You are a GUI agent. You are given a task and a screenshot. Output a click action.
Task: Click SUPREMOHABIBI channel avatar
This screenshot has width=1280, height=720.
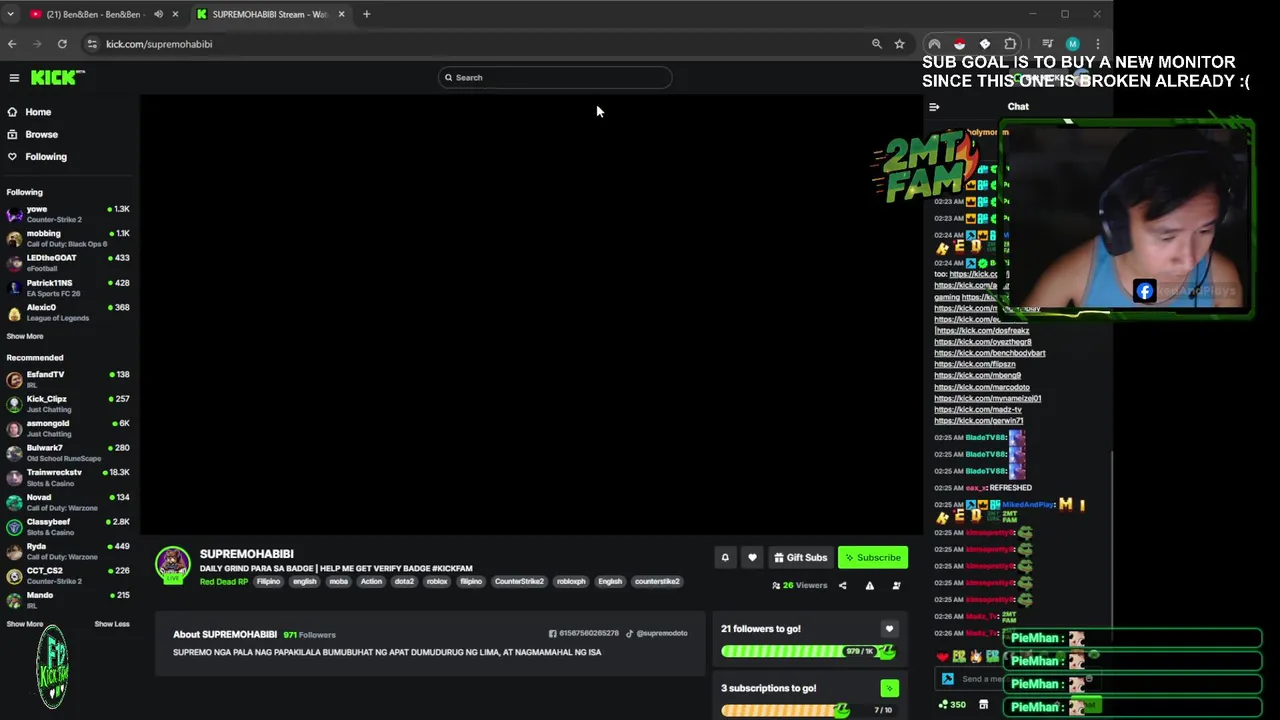(x=172, y=564)
